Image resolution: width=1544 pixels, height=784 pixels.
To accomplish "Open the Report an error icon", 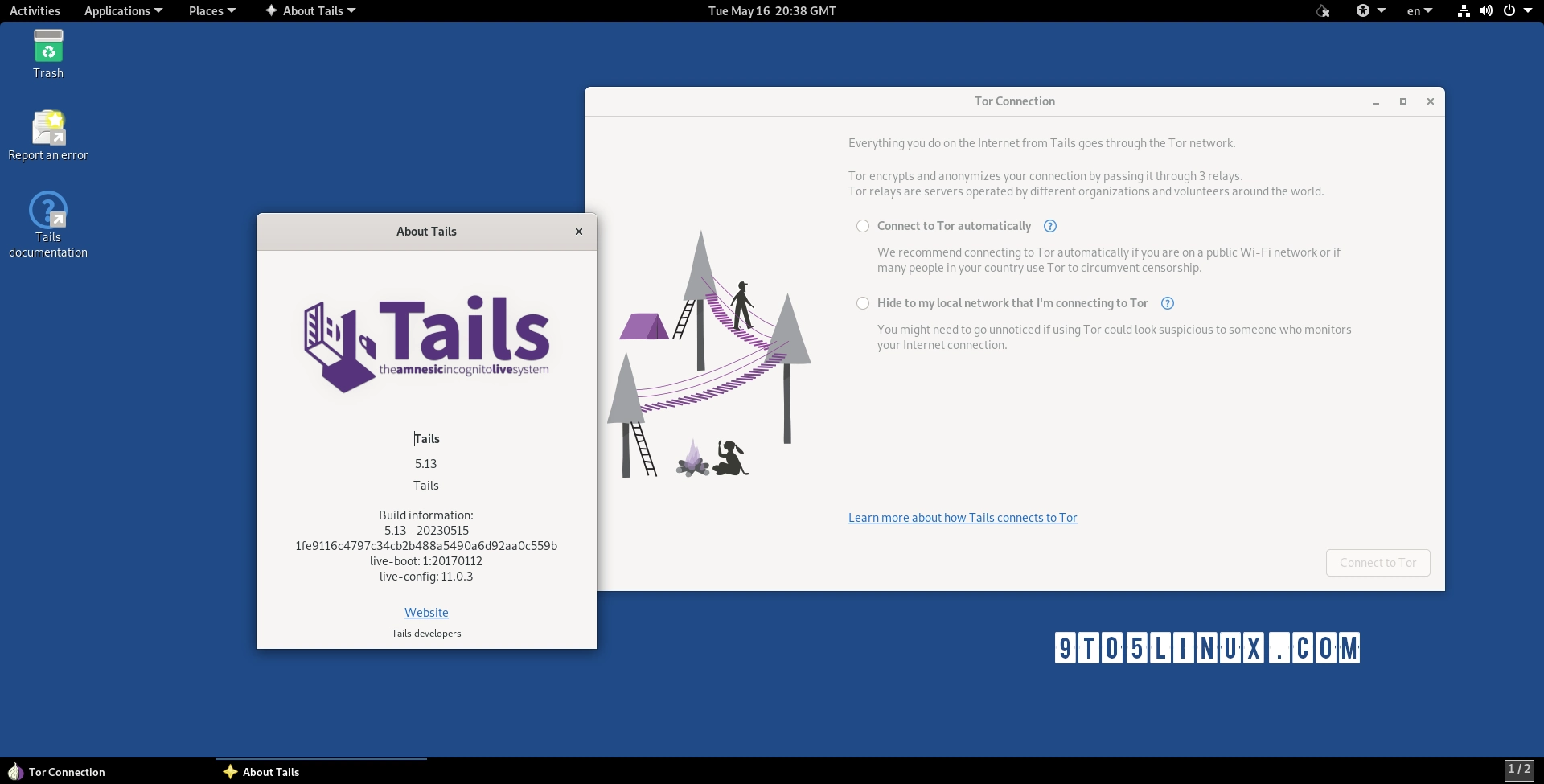I will pyautogui.click(x=47, y=126).
